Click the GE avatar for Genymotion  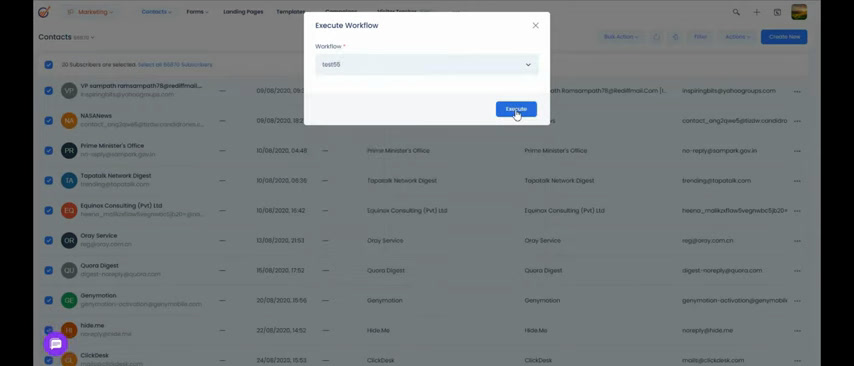click(x=69, y=301)
